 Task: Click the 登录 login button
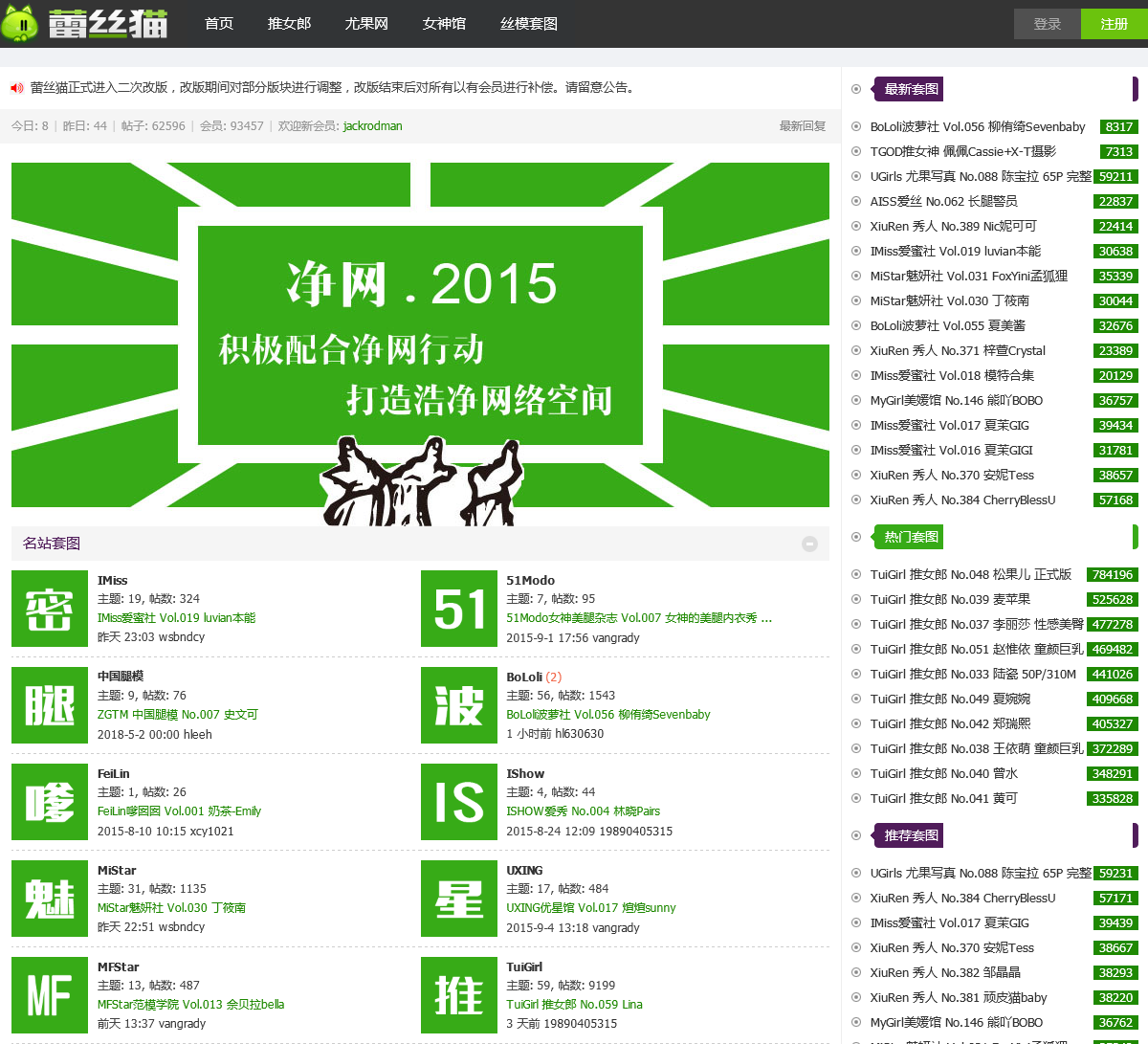1048,24
